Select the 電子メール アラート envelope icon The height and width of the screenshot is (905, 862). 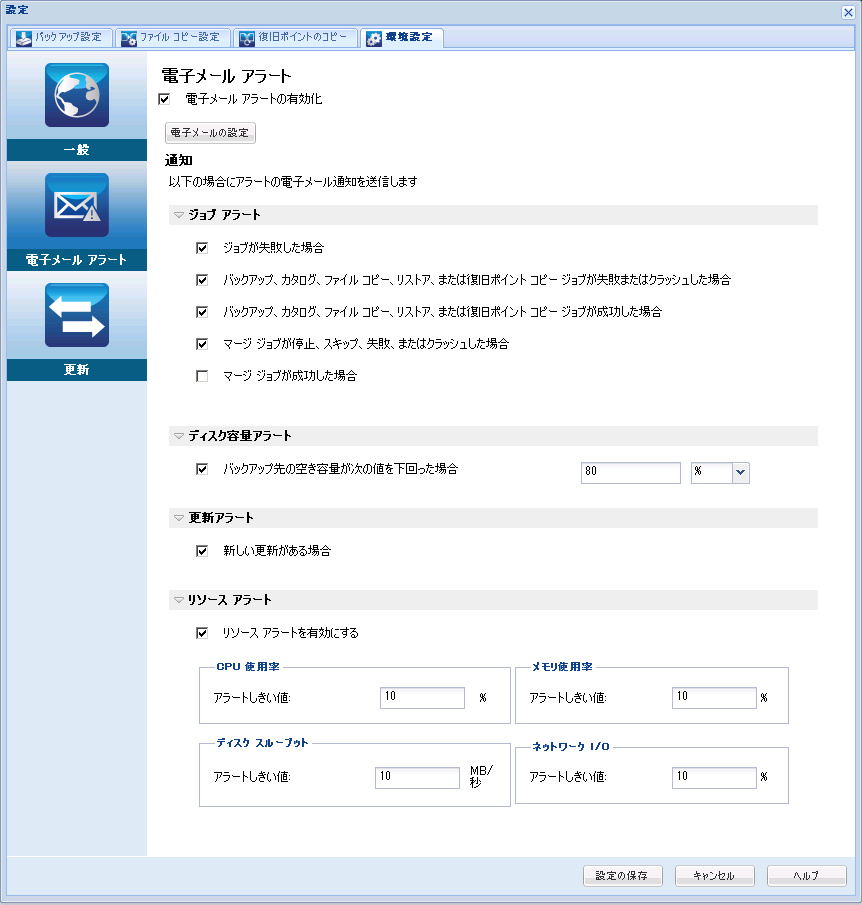pyautogui.click(x=77, y=205)
